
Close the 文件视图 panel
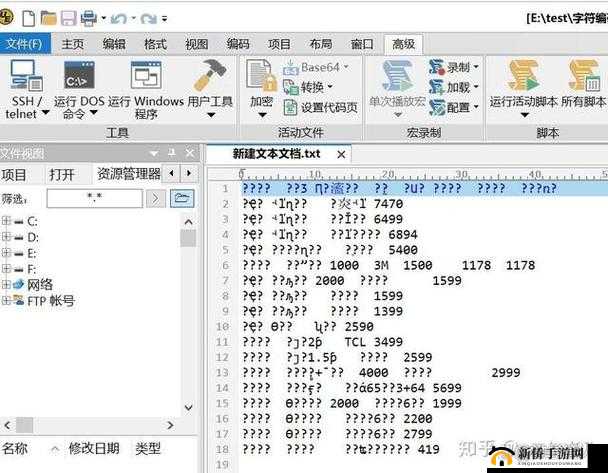190,153
